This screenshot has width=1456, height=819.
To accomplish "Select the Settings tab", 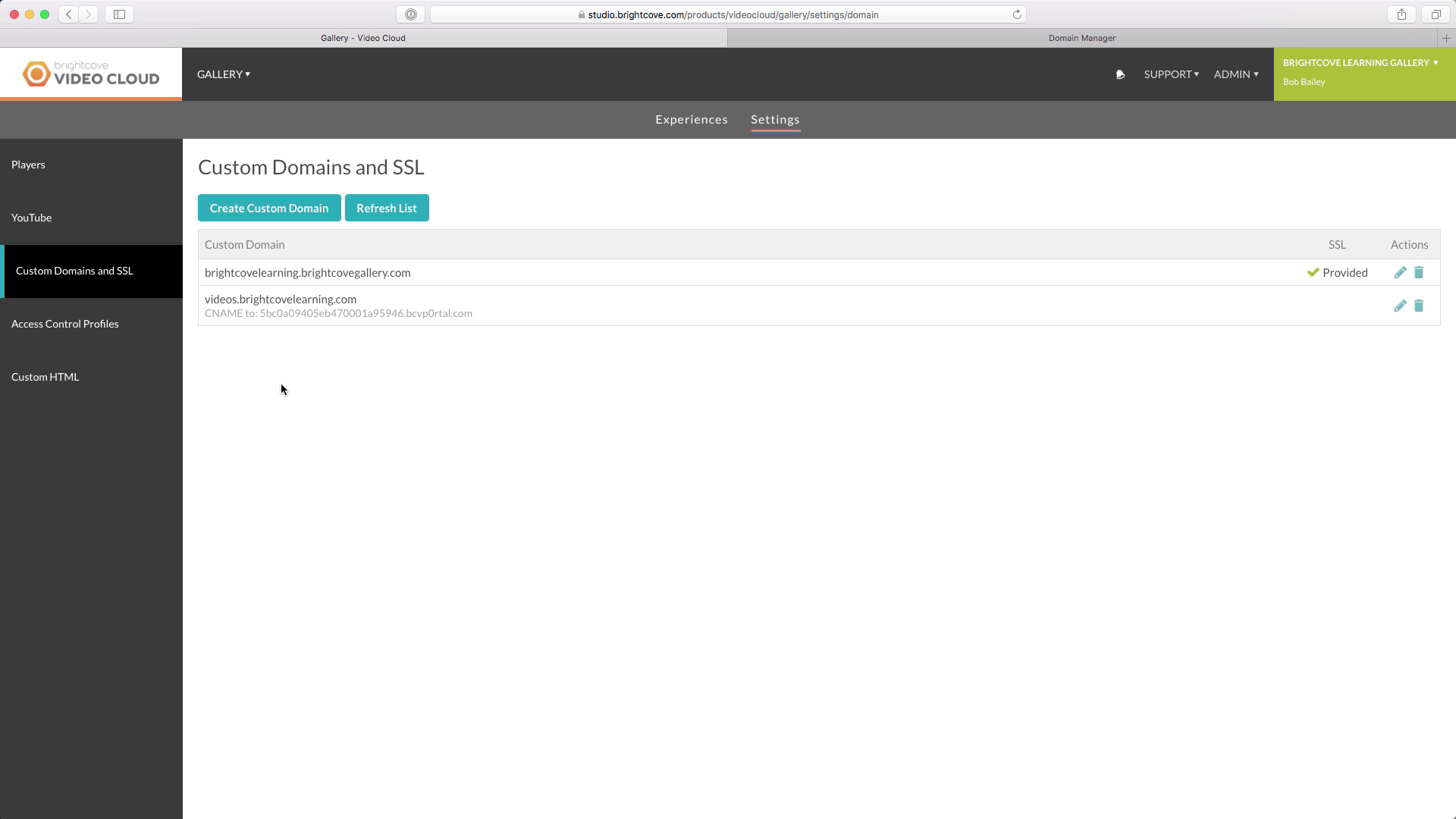I will pyautogui.click(x=776, y=119).
